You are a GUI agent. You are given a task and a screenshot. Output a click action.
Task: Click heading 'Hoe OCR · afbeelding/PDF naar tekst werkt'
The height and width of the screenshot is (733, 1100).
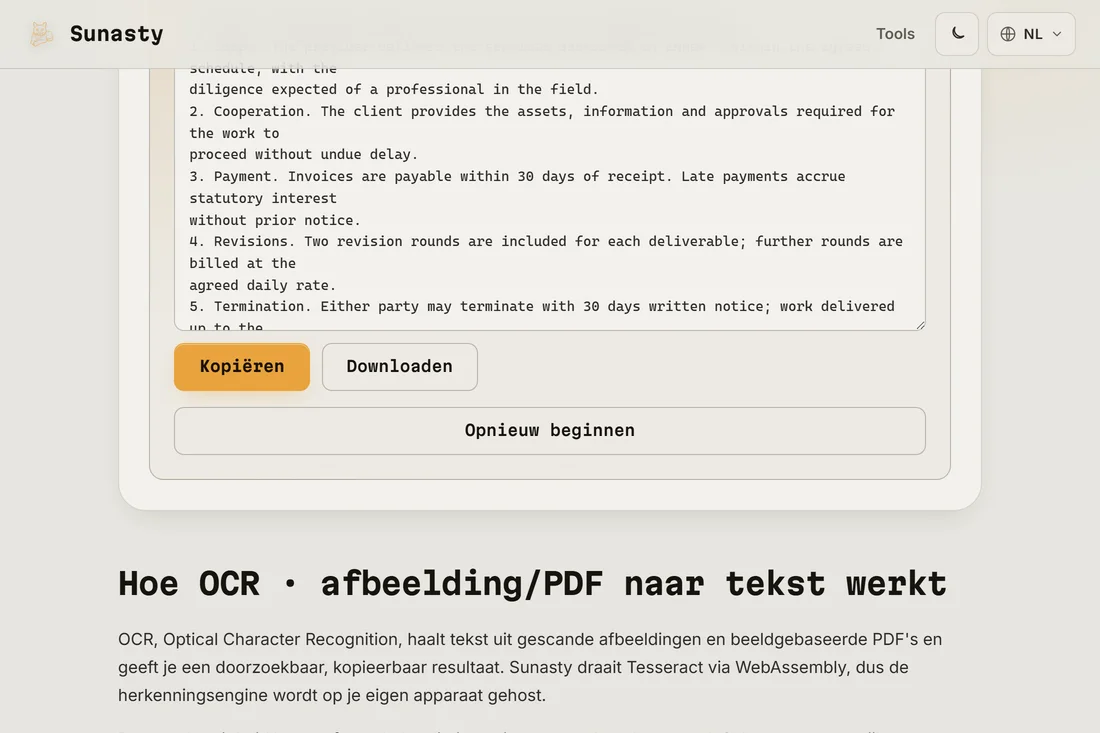coord(532,584)
